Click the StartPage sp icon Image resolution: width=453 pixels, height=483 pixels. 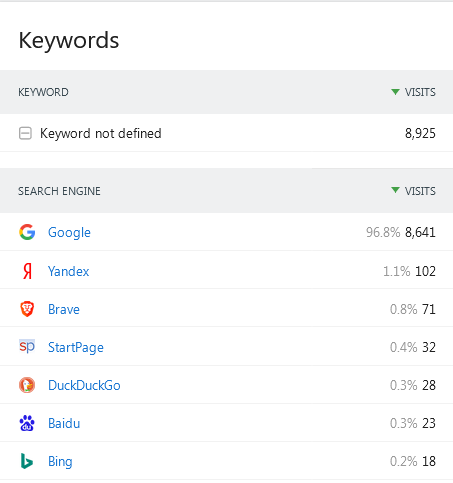[27, 347]
